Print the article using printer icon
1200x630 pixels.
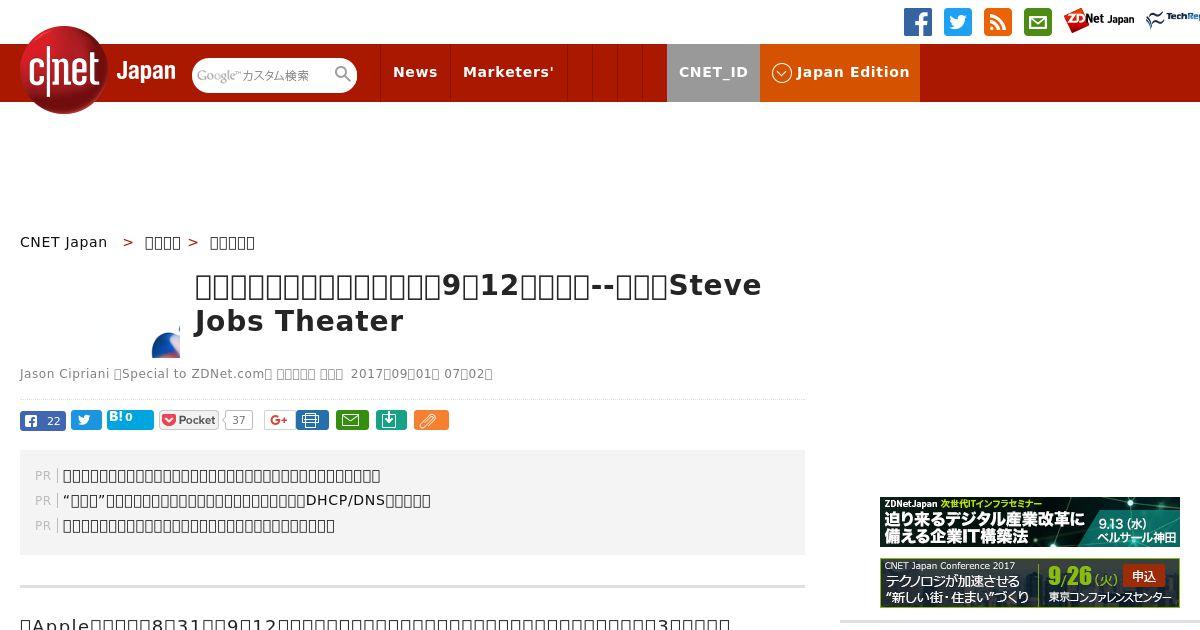312,420
